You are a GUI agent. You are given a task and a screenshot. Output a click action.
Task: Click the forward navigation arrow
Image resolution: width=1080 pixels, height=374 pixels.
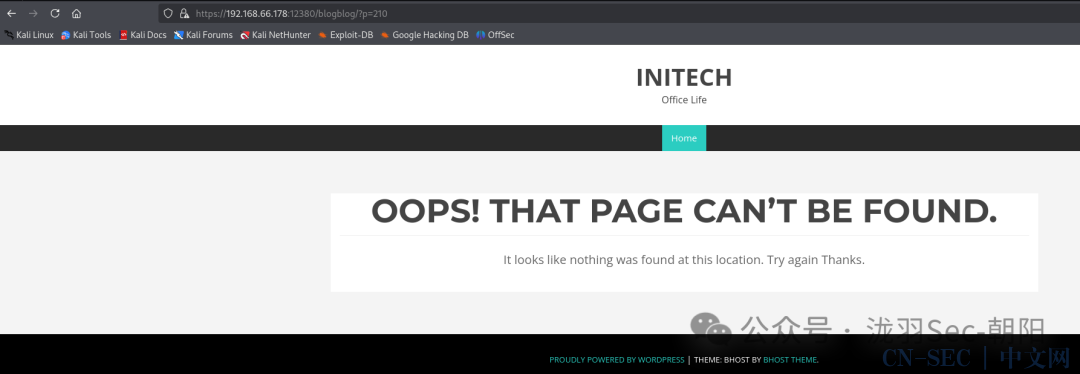[x=33, y=13]
